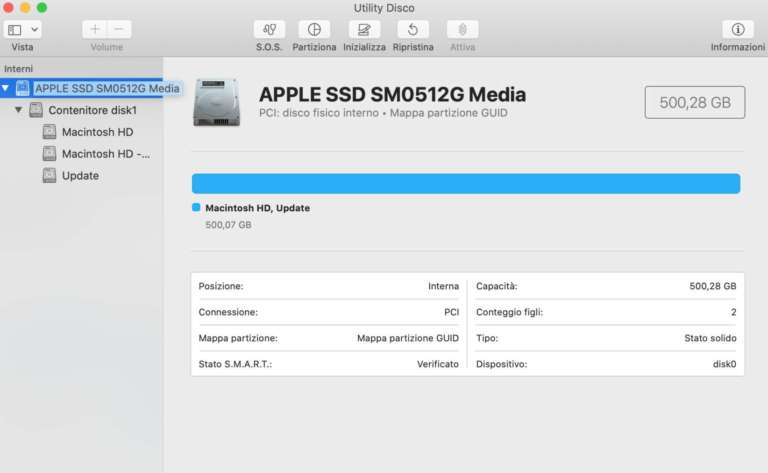The image size is (768, 473).
Task: Click the PCI disco fisico interno subtitle
Action: click(x=383, y=113)
